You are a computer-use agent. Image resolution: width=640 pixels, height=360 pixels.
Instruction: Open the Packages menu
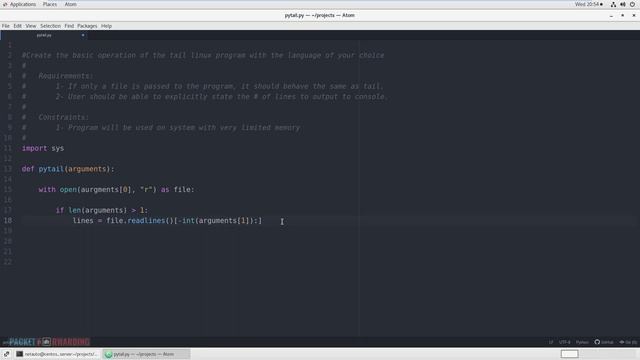tap(87, 26)
